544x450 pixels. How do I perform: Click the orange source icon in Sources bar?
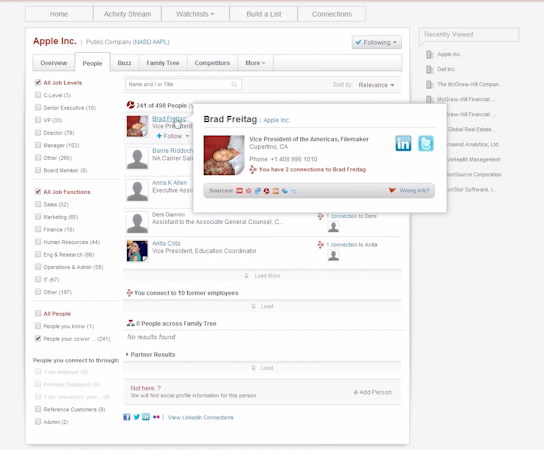click(275, 191)
